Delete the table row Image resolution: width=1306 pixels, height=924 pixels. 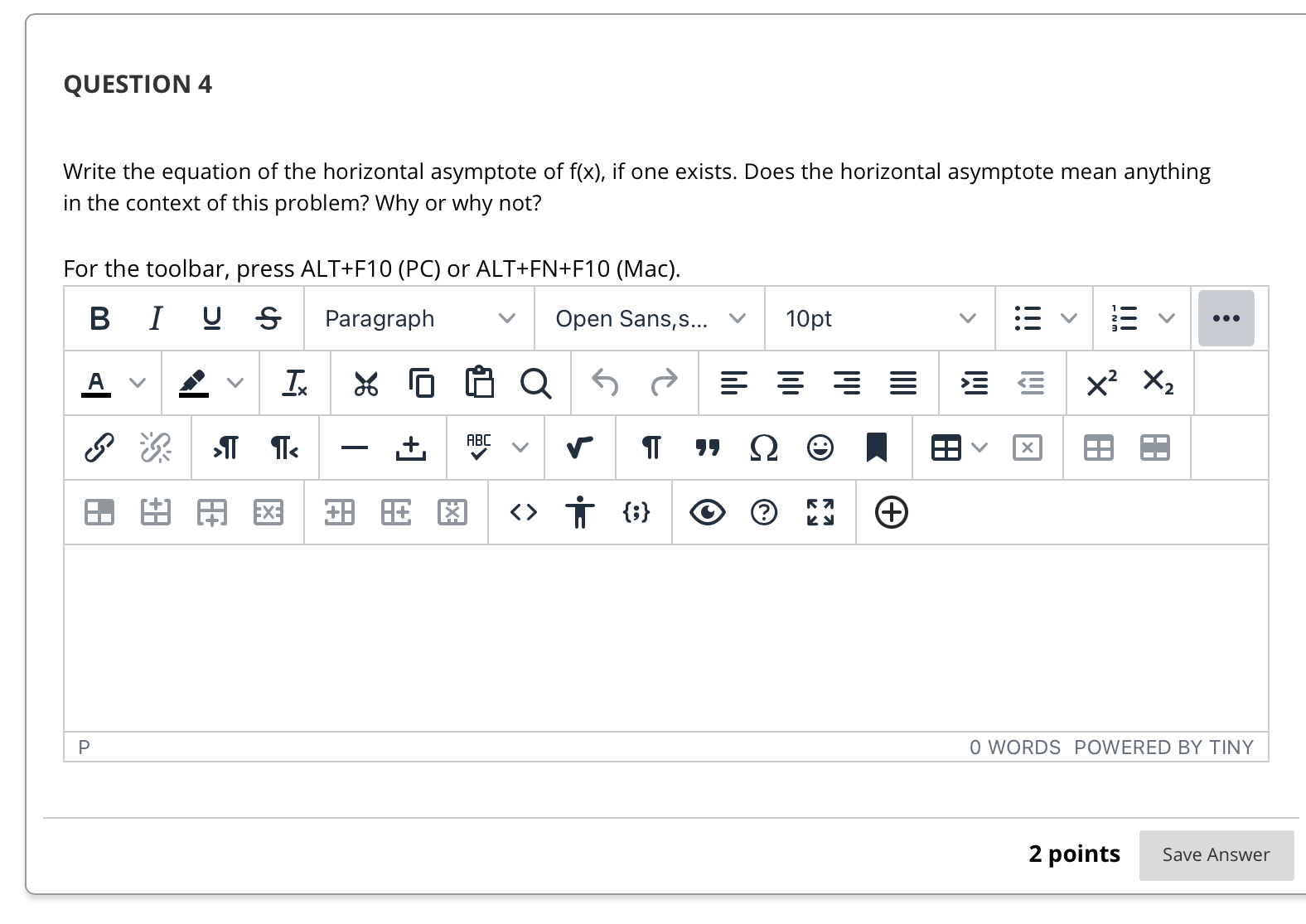click(268, 512)
